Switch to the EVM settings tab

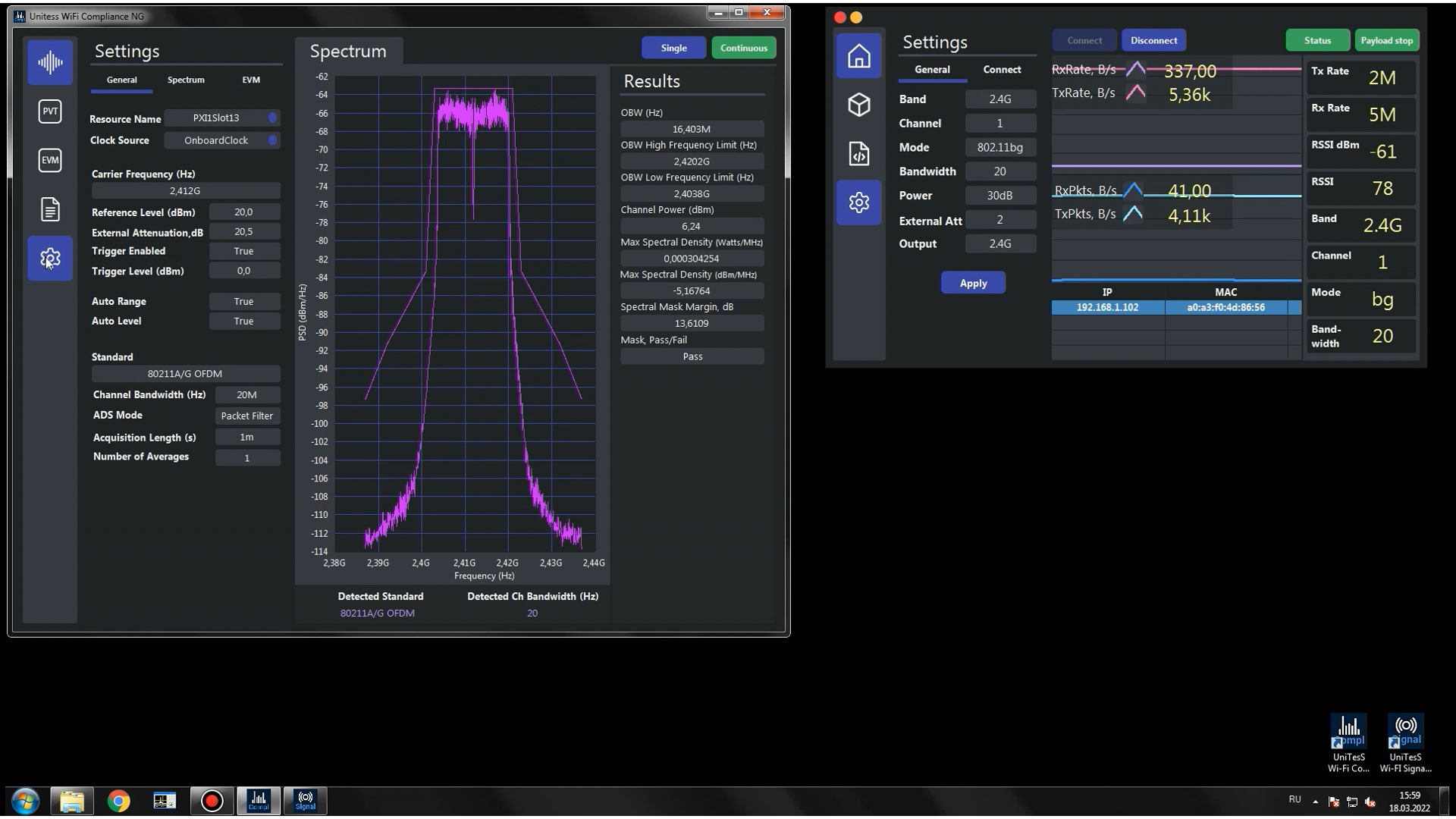(x=251, y=80)
